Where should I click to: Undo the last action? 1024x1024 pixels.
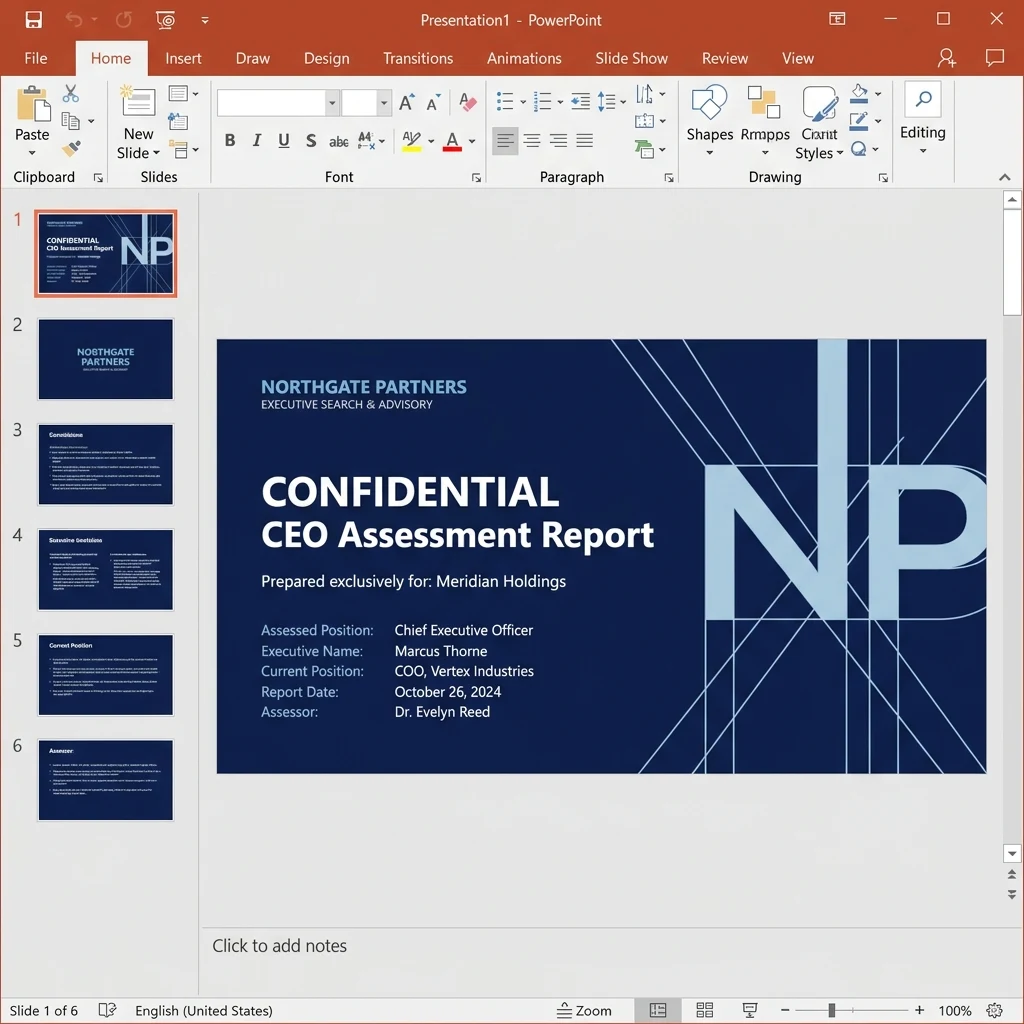coord(74,20)
